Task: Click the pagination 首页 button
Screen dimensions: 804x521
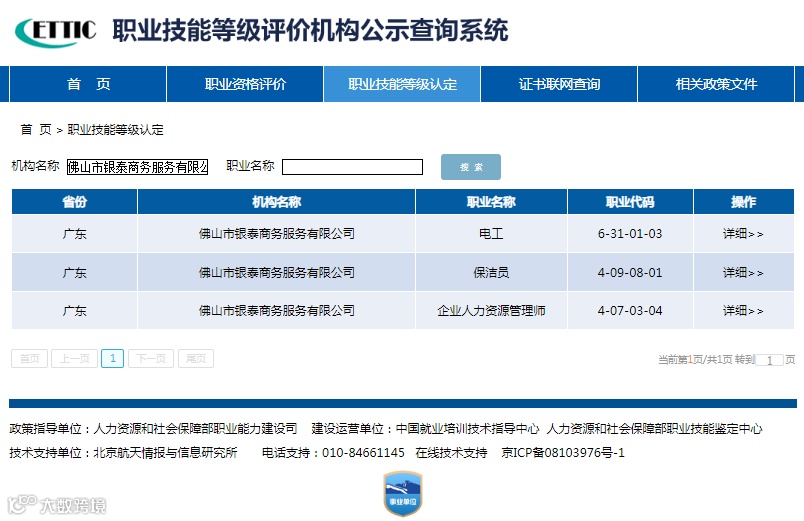Action: (x=29, y=358)
